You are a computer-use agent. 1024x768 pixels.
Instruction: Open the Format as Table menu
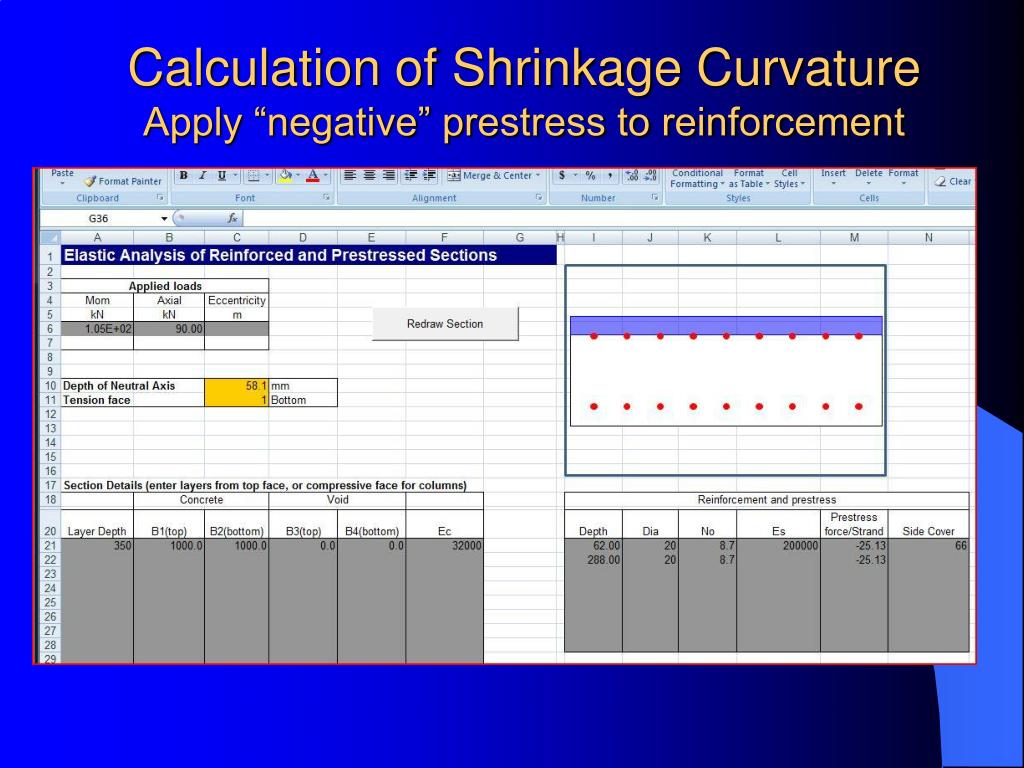click(749, 178)
